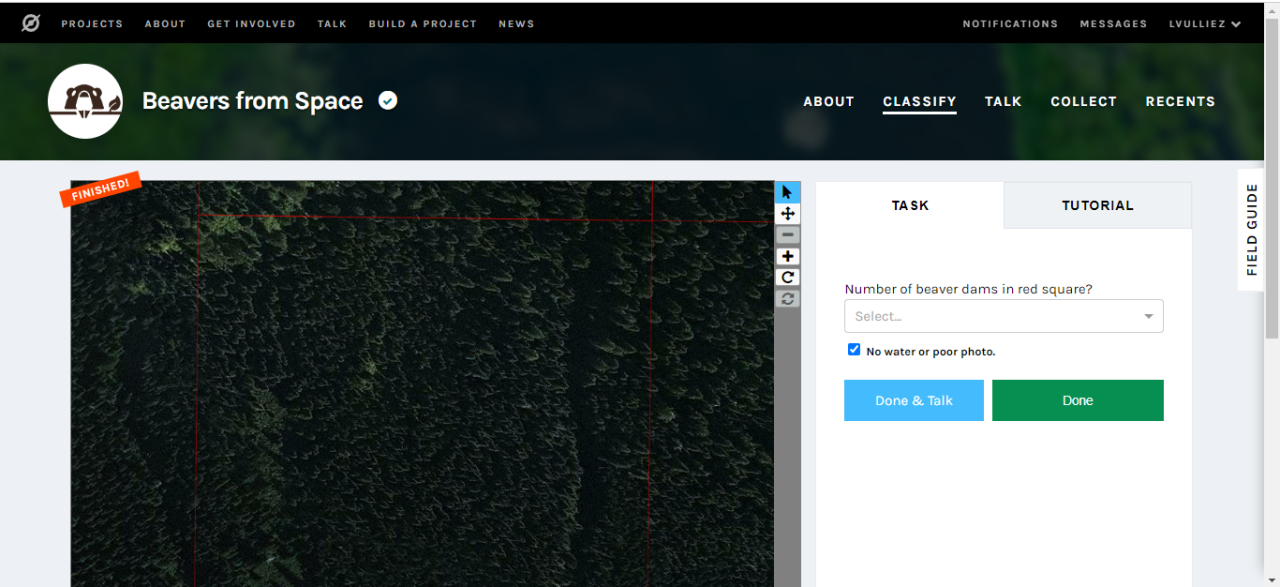Click the green Done button
The image size is (1280, 587).
[1078, 400]
